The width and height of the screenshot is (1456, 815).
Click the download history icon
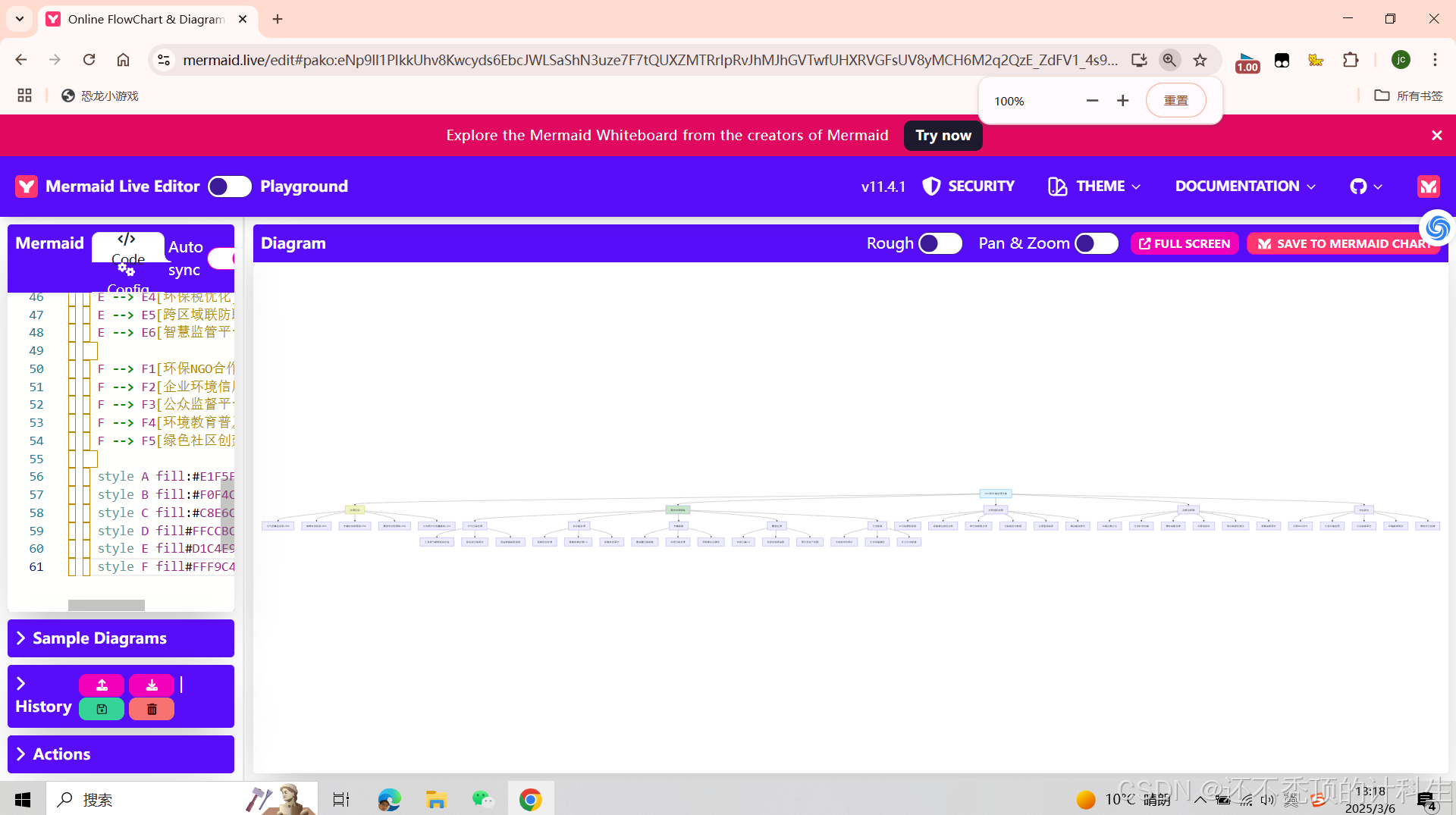point(152,685)
